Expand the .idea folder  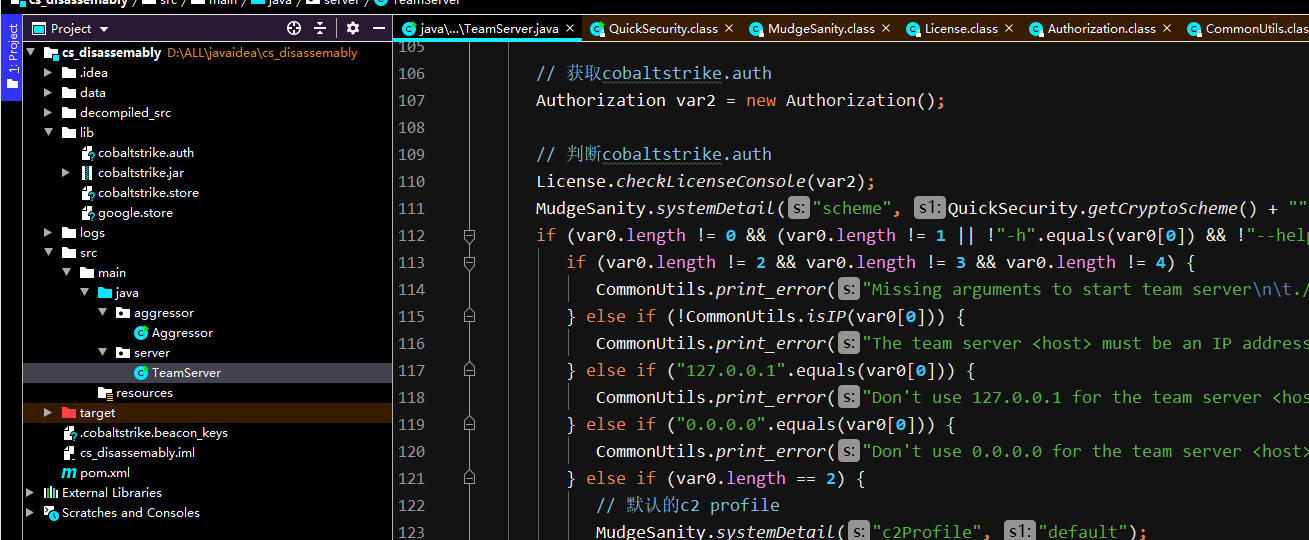coord(49,73)
